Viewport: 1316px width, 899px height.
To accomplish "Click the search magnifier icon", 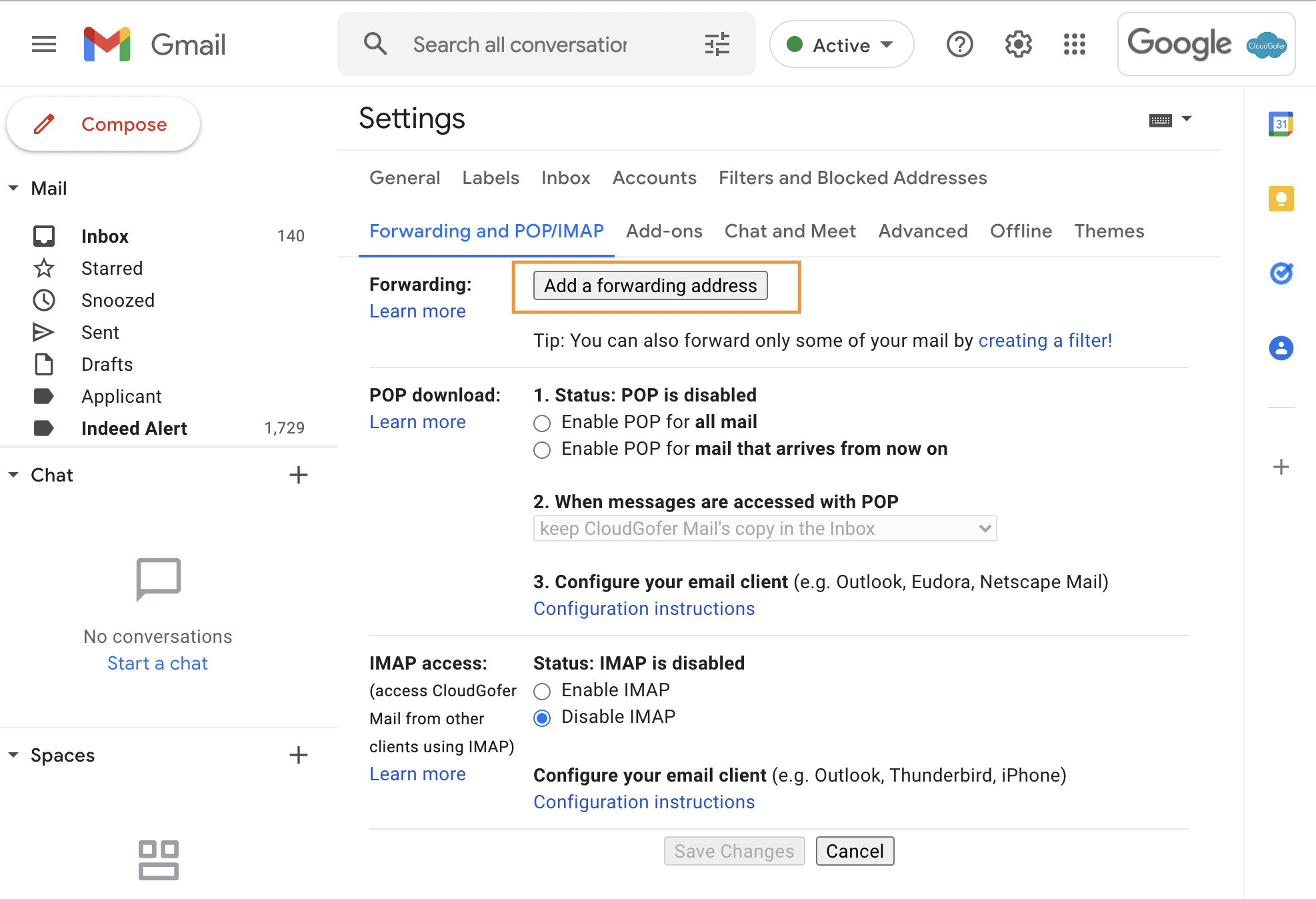I will [375, 44].
